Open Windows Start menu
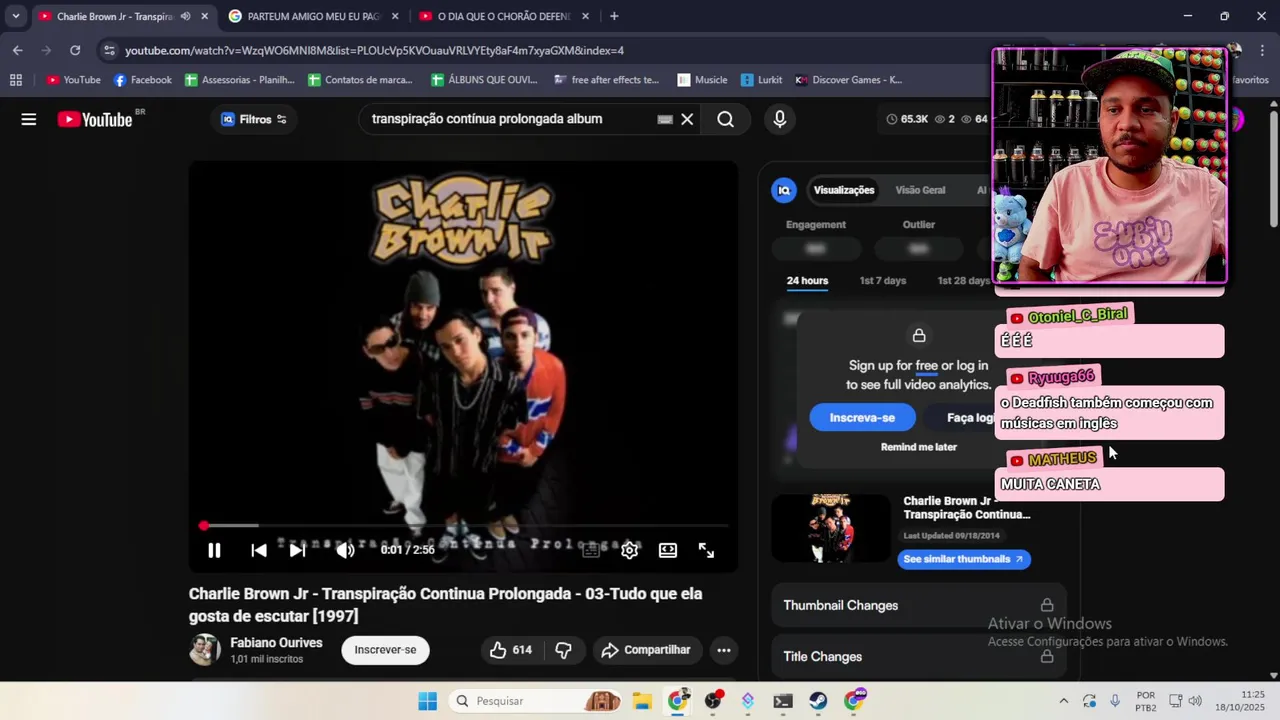Screen dimensions: 1280x720 [427, 701]
